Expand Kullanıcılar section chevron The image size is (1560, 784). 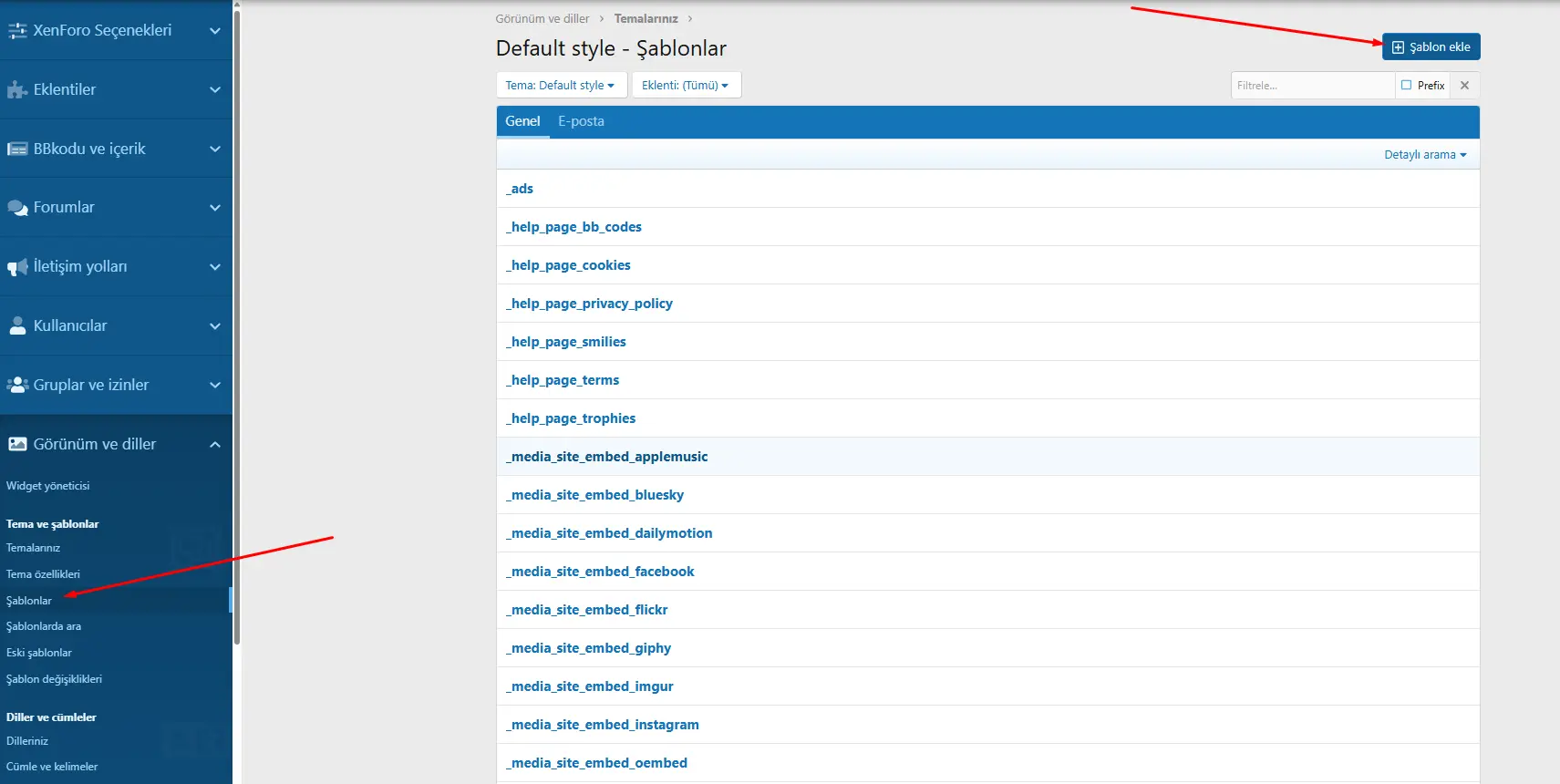pyautogui.click(x=215, y=325)
